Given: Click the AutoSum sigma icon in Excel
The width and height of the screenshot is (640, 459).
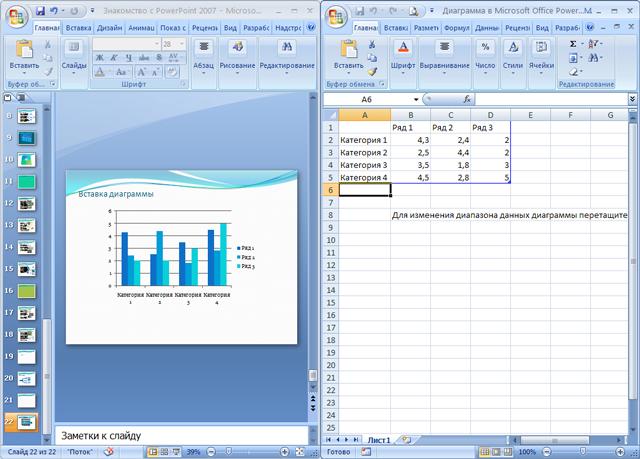Looking at the screenshot, I should pos(573,44).
